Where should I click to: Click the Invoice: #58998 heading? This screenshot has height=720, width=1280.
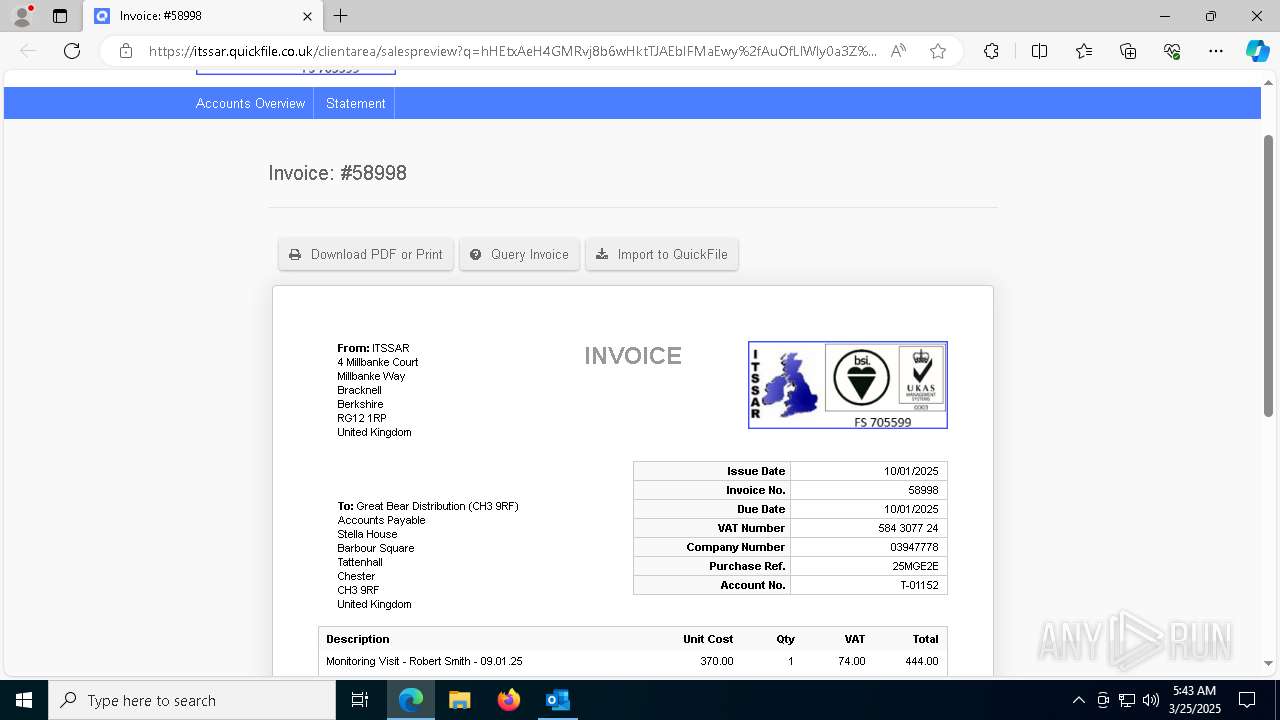(x=337, y=173)
